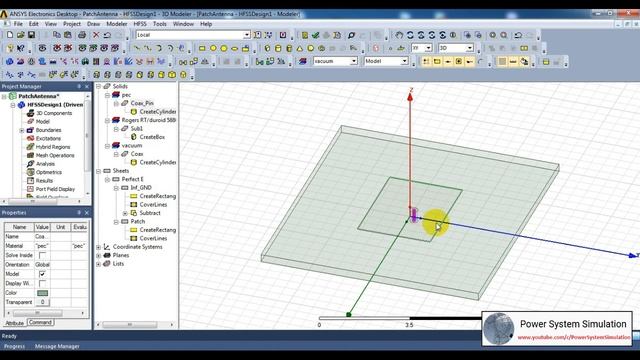Open the Modeler menu
The image size is (640, 360).
point(117,24)
